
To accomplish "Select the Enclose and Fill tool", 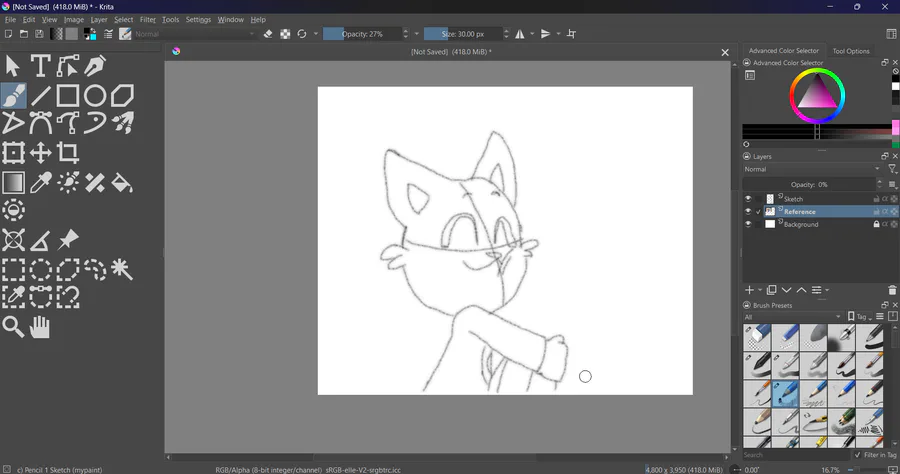I will click(x=13, y=210).
